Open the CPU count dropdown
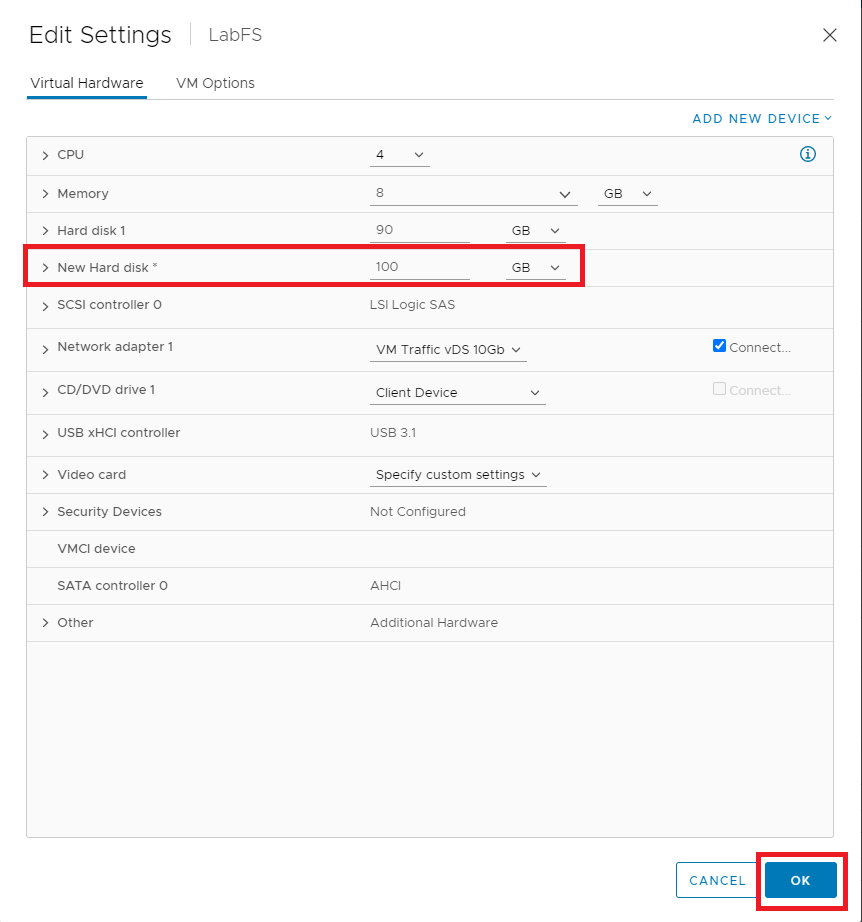The width and height of the screenshot is (862, 922). pyautogui.click(x=400, y=155)
